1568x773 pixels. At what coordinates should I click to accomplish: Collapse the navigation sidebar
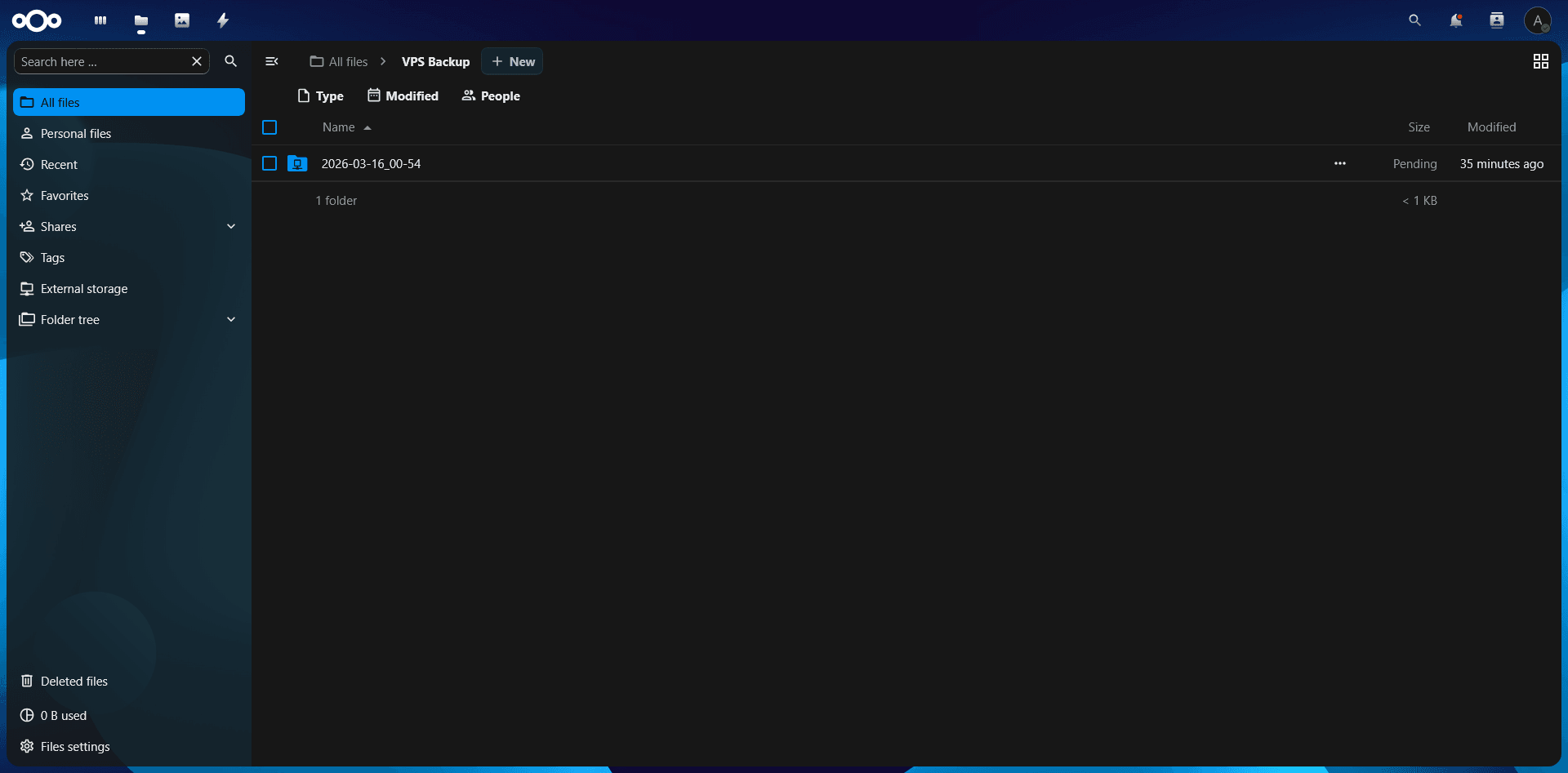(x=271, y=61)
